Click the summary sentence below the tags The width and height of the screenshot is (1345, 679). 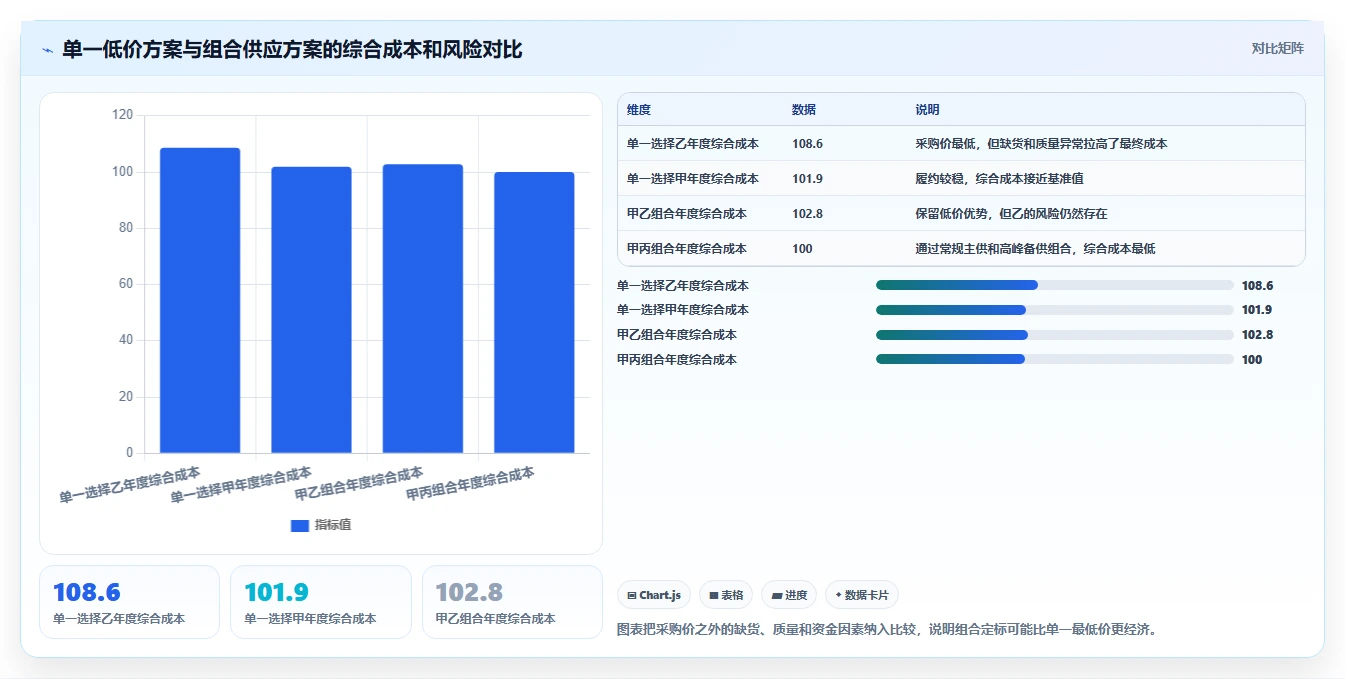click(888, 630)
